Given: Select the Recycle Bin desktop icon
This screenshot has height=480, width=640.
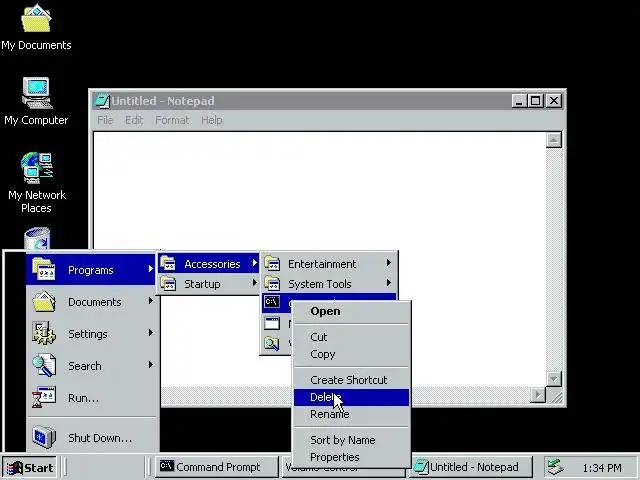Looking at the screenshot, I should (x=37, y=238).
